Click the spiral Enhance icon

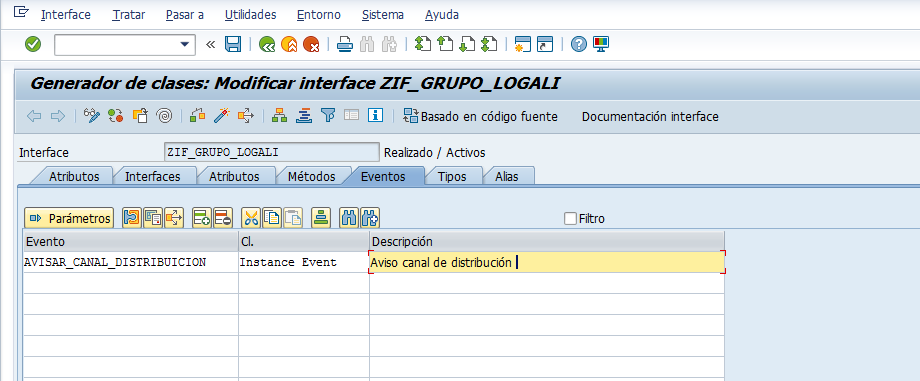pos(164,116)
